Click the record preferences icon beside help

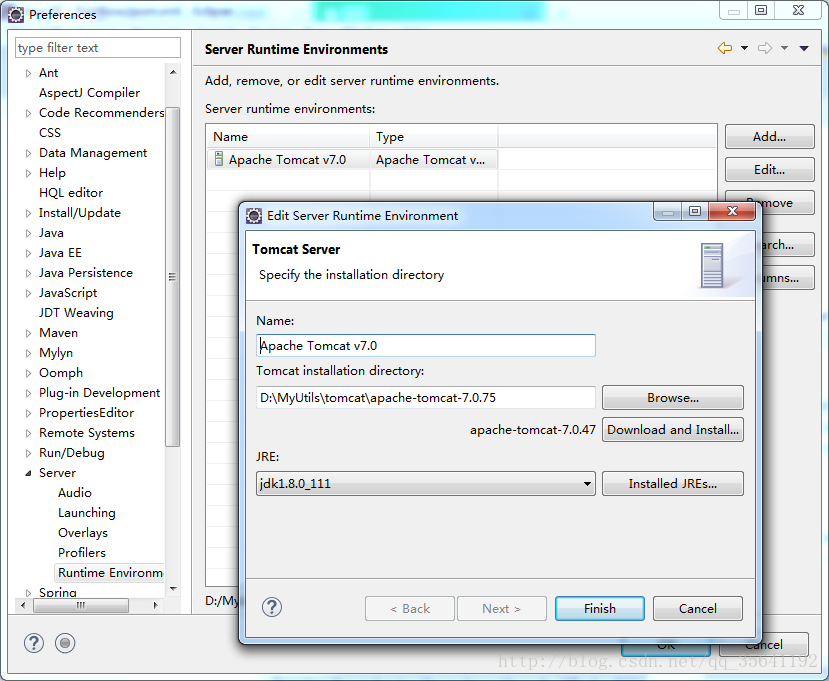tap(65, 643)
